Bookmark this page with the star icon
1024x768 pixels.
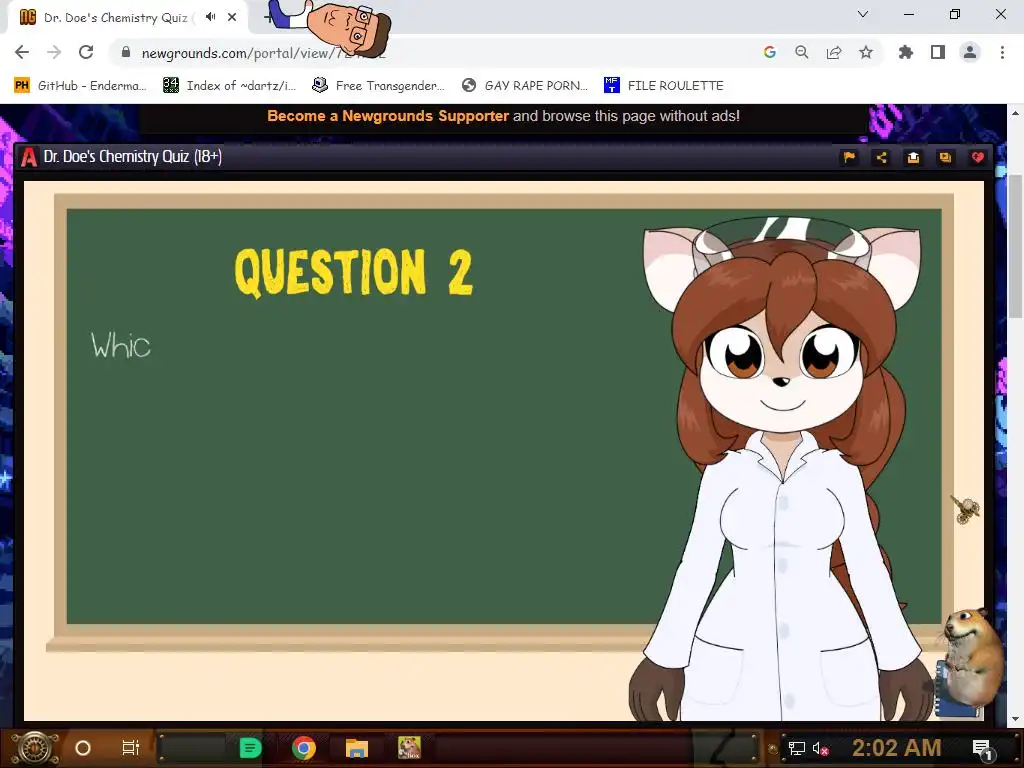tap(866, 52)
